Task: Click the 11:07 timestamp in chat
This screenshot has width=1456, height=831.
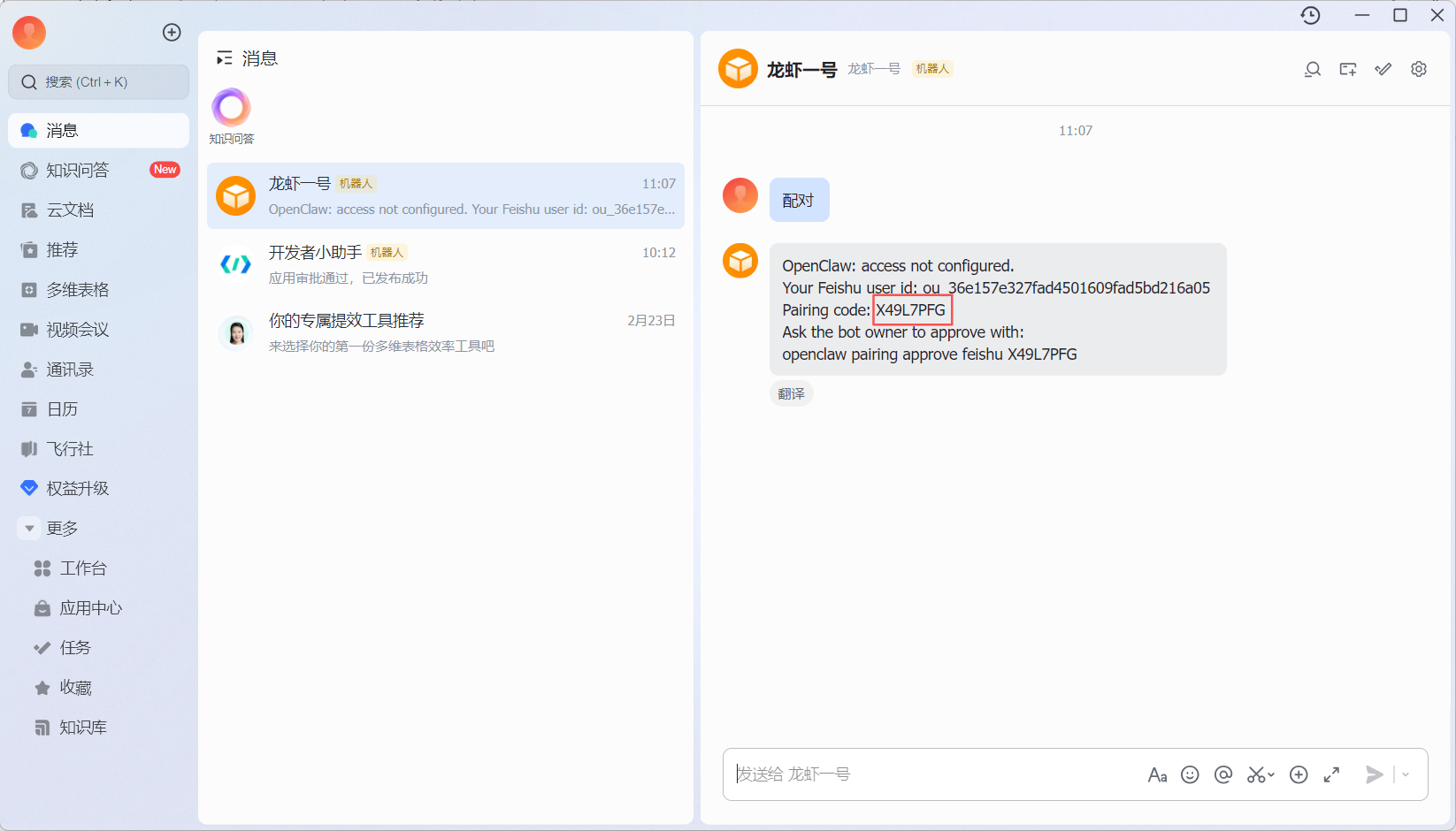Action: pos(1076,131)
